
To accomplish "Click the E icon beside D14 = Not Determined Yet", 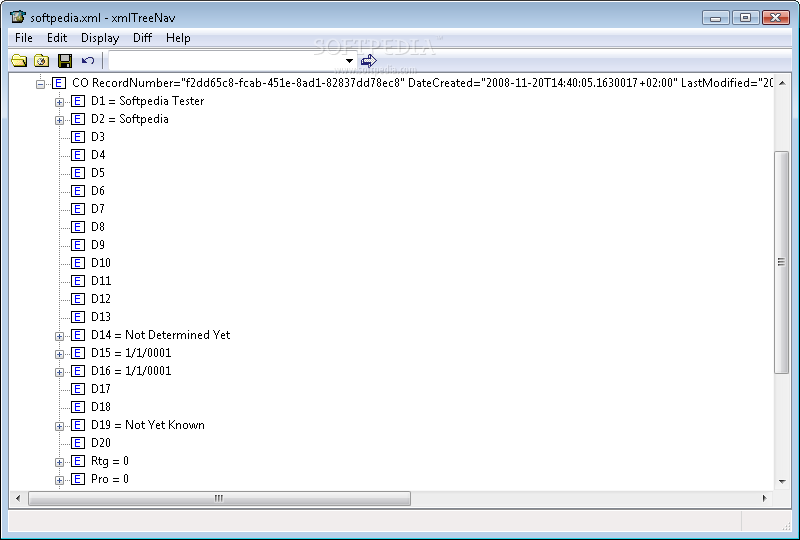I will [x=78, y=335].
